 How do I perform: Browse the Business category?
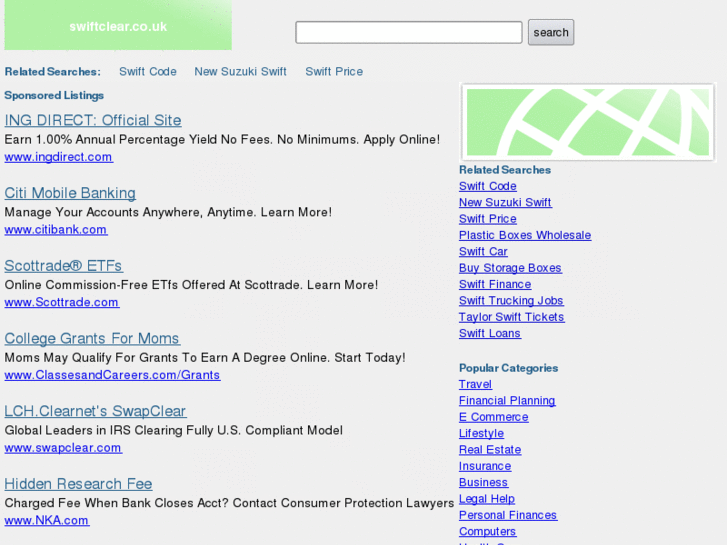483,483
